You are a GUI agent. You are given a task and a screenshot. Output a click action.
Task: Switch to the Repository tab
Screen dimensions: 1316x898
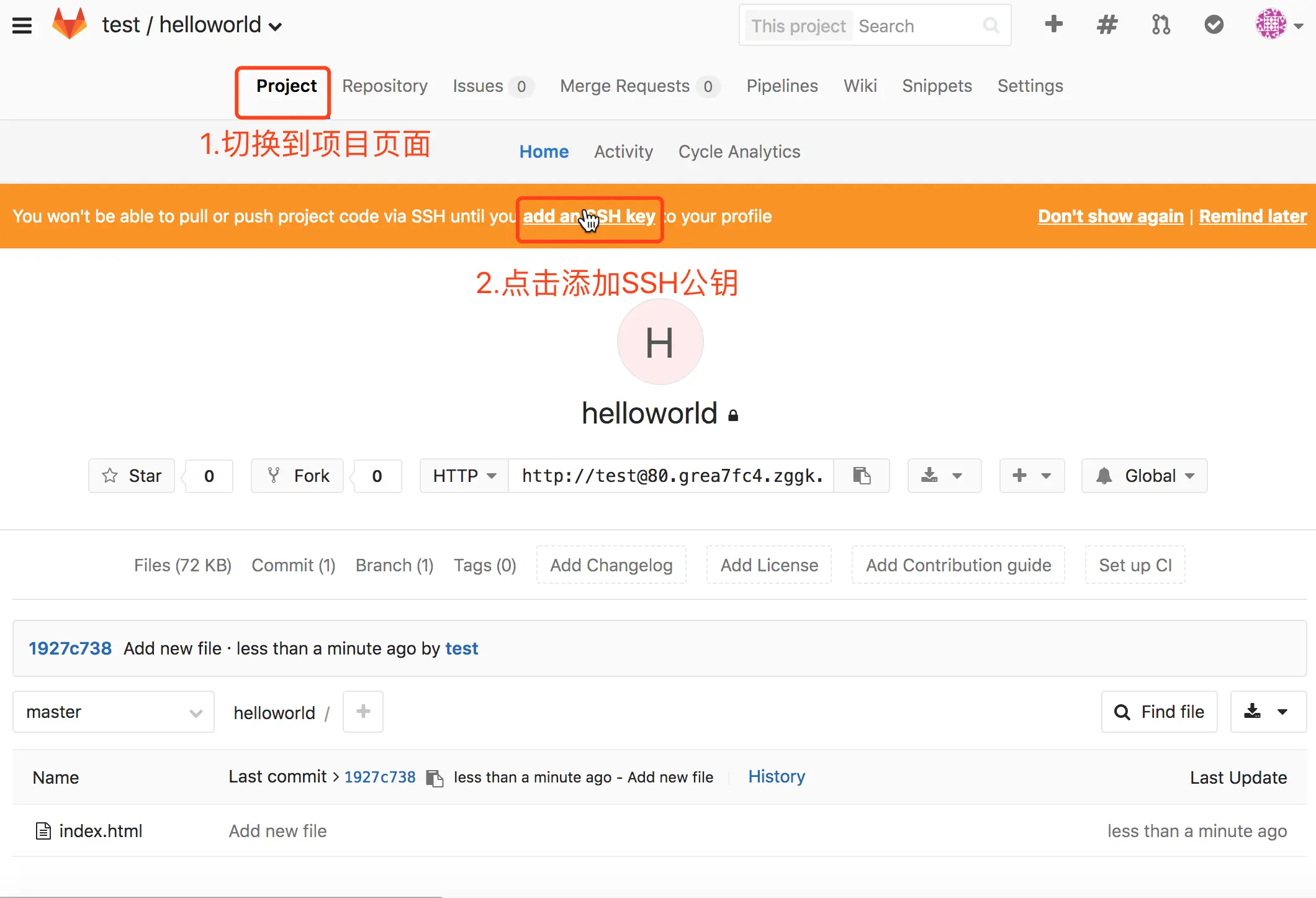(x=384, y=86)
